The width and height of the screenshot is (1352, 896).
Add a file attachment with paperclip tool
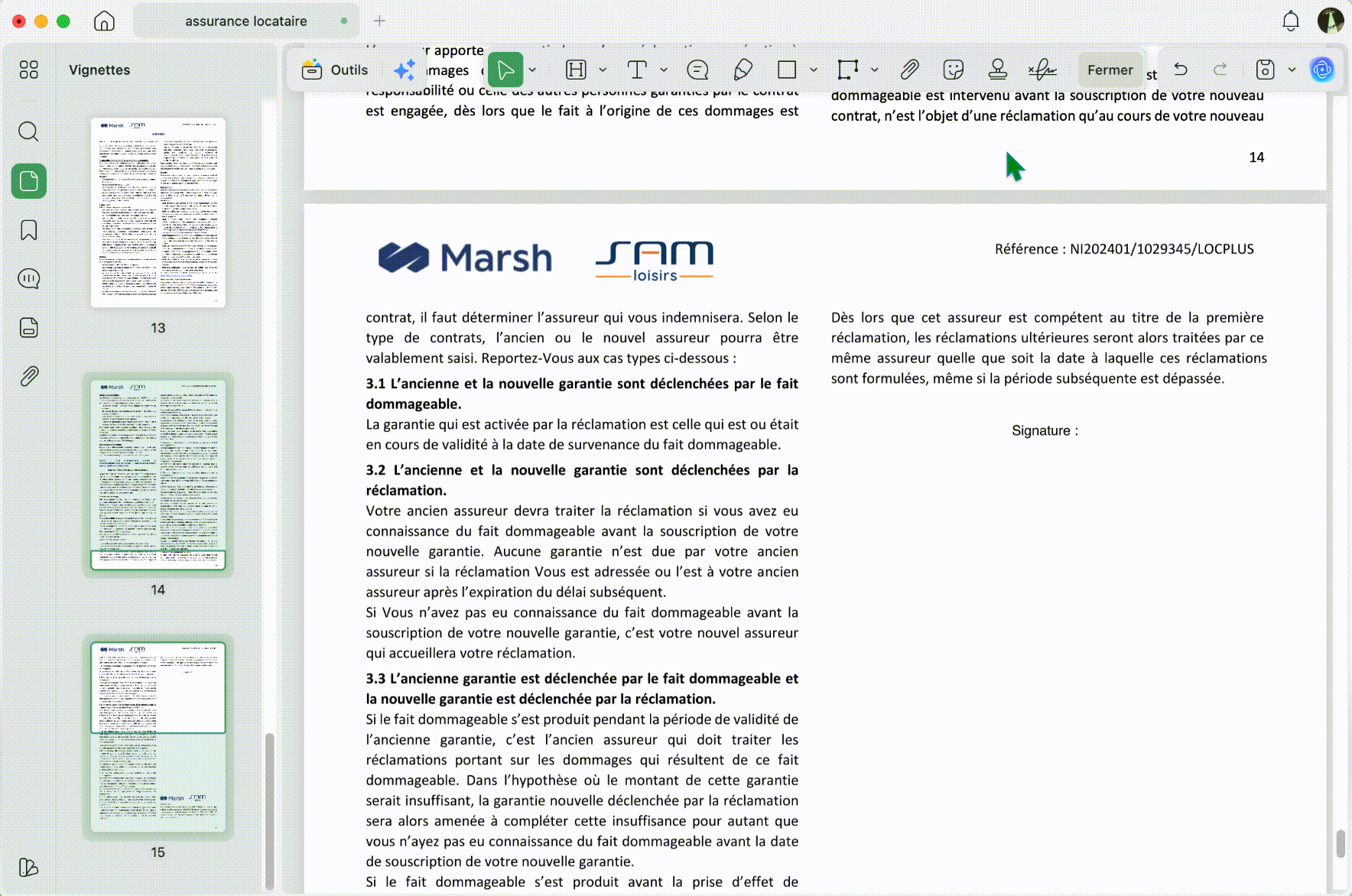click(x=909, y=70)
